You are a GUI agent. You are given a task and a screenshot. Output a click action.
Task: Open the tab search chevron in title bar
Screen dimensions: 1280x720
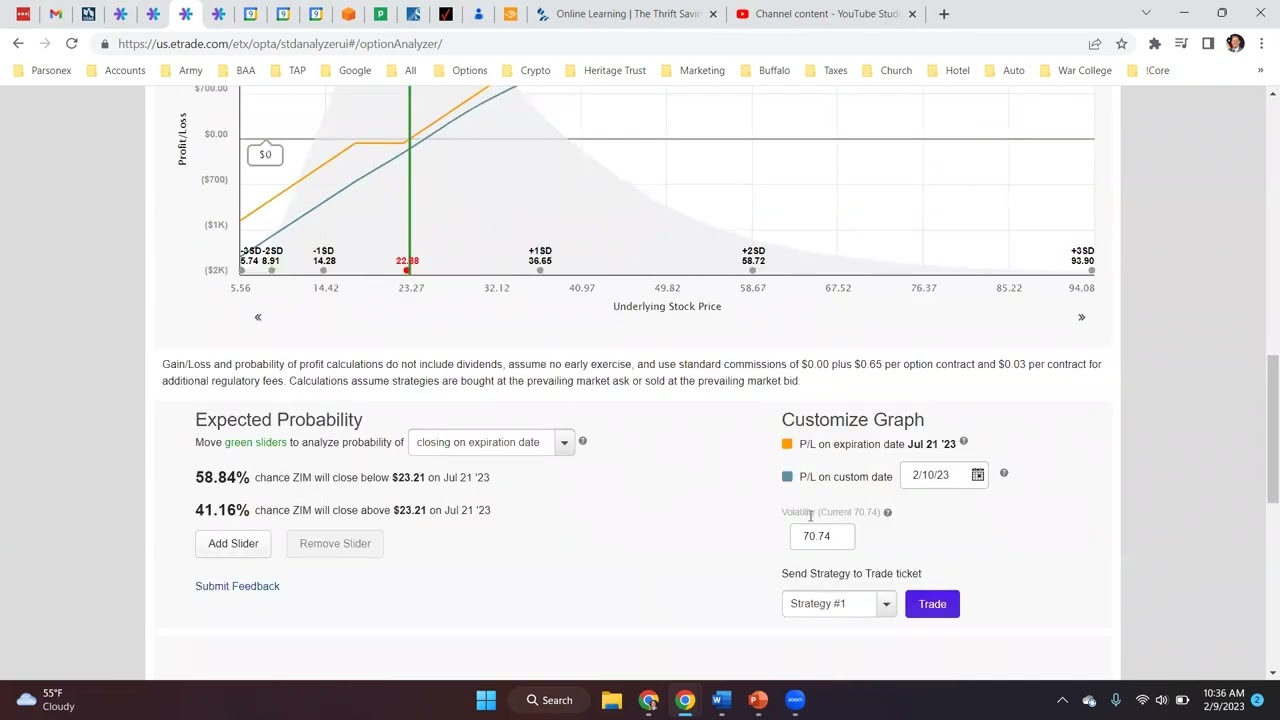[x=1146, y=14]
